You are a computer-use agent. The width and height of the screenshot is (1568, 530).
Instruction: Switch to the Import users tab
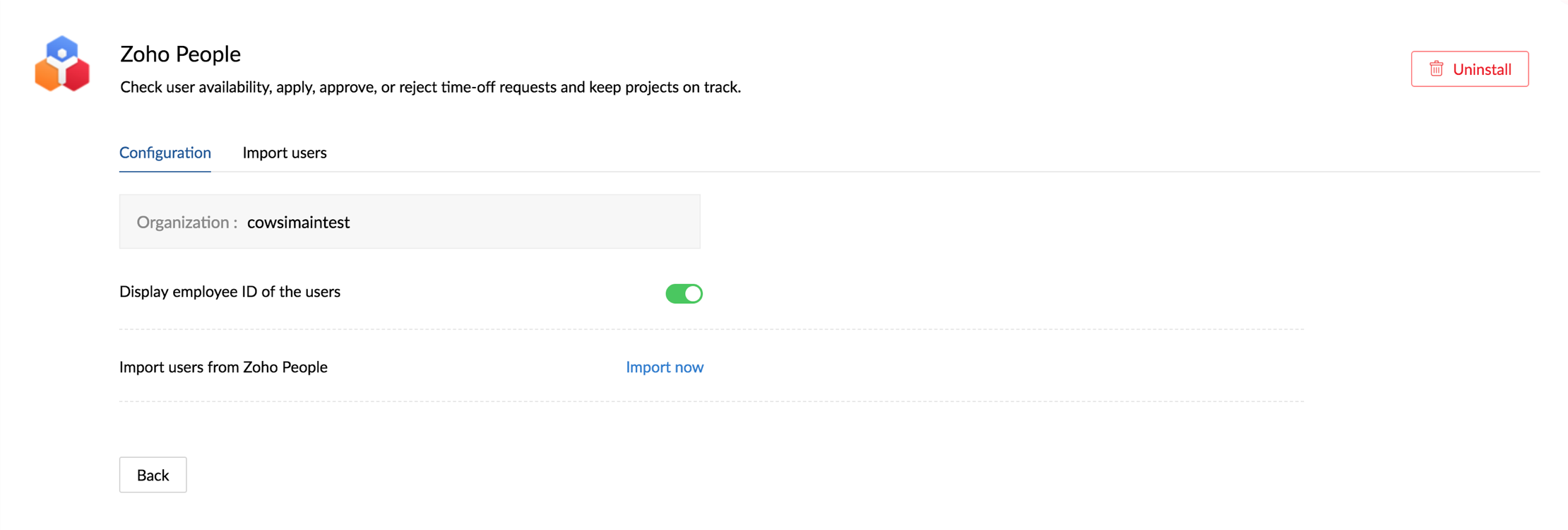pos(285,153)
